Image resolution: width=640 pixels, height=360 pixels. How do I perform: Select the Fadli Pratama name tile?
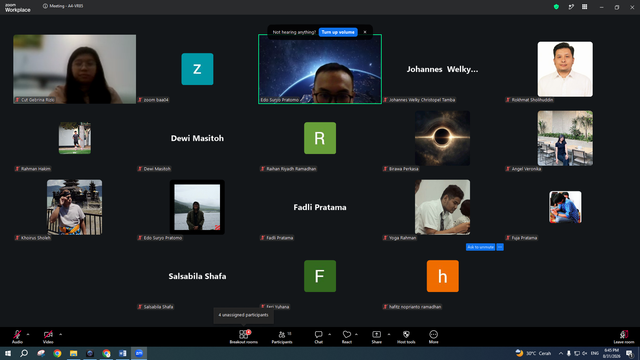click(320, 207)
